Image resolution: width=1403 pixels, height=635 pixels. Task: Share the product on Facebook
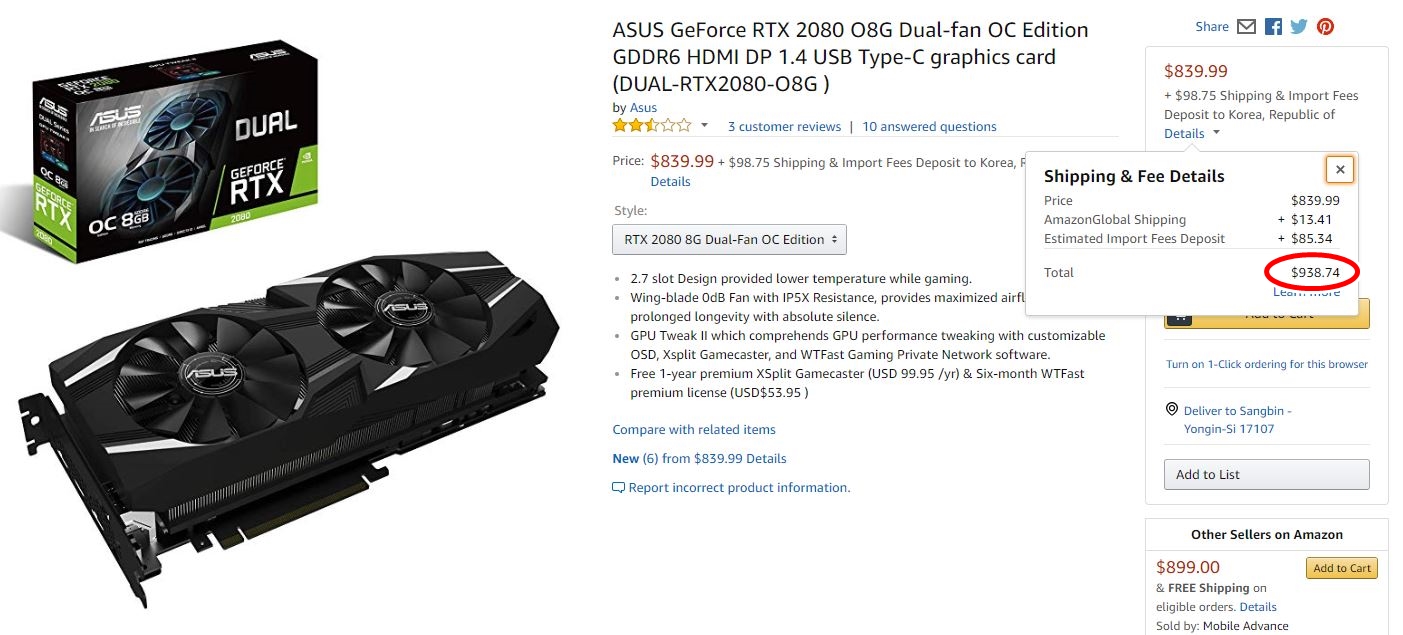point(1273,27)
